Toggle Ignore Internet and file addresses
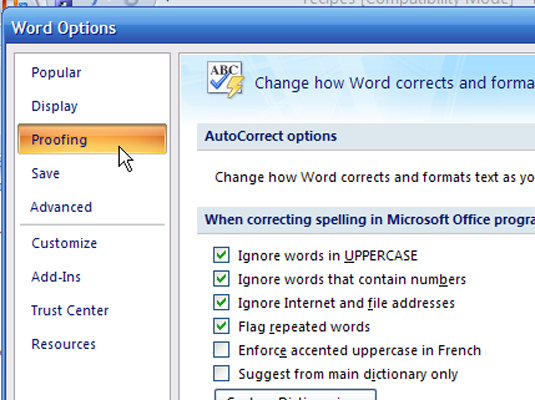The height and width of the screenshot is (400, 535). 221,303
